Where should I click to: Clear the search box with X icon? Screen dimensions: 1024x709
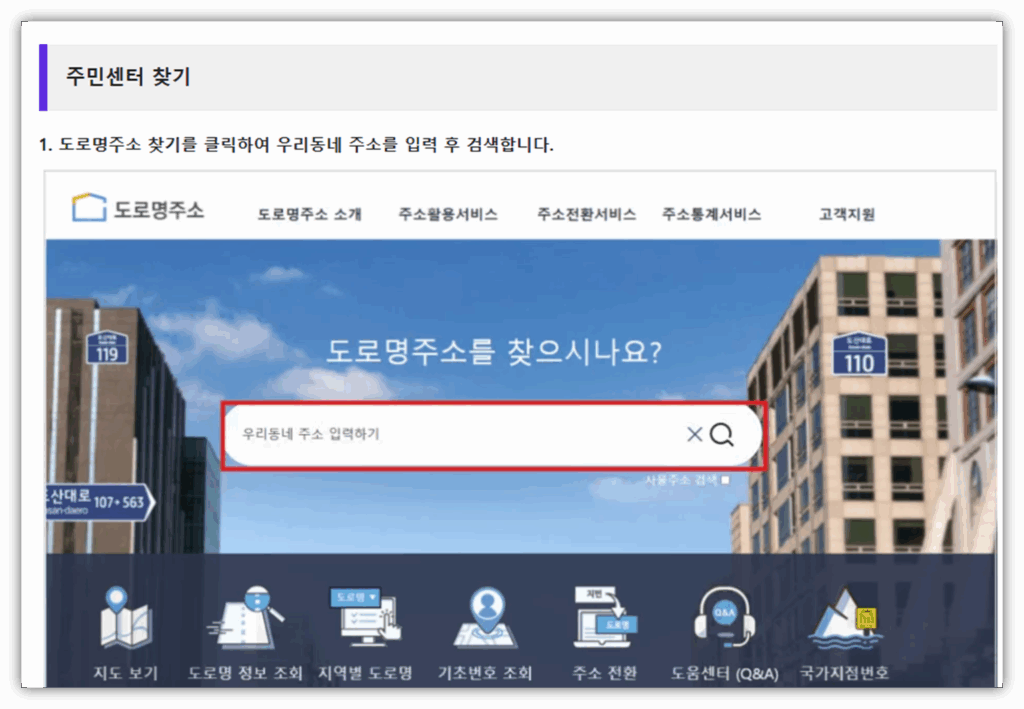(694, 434)
